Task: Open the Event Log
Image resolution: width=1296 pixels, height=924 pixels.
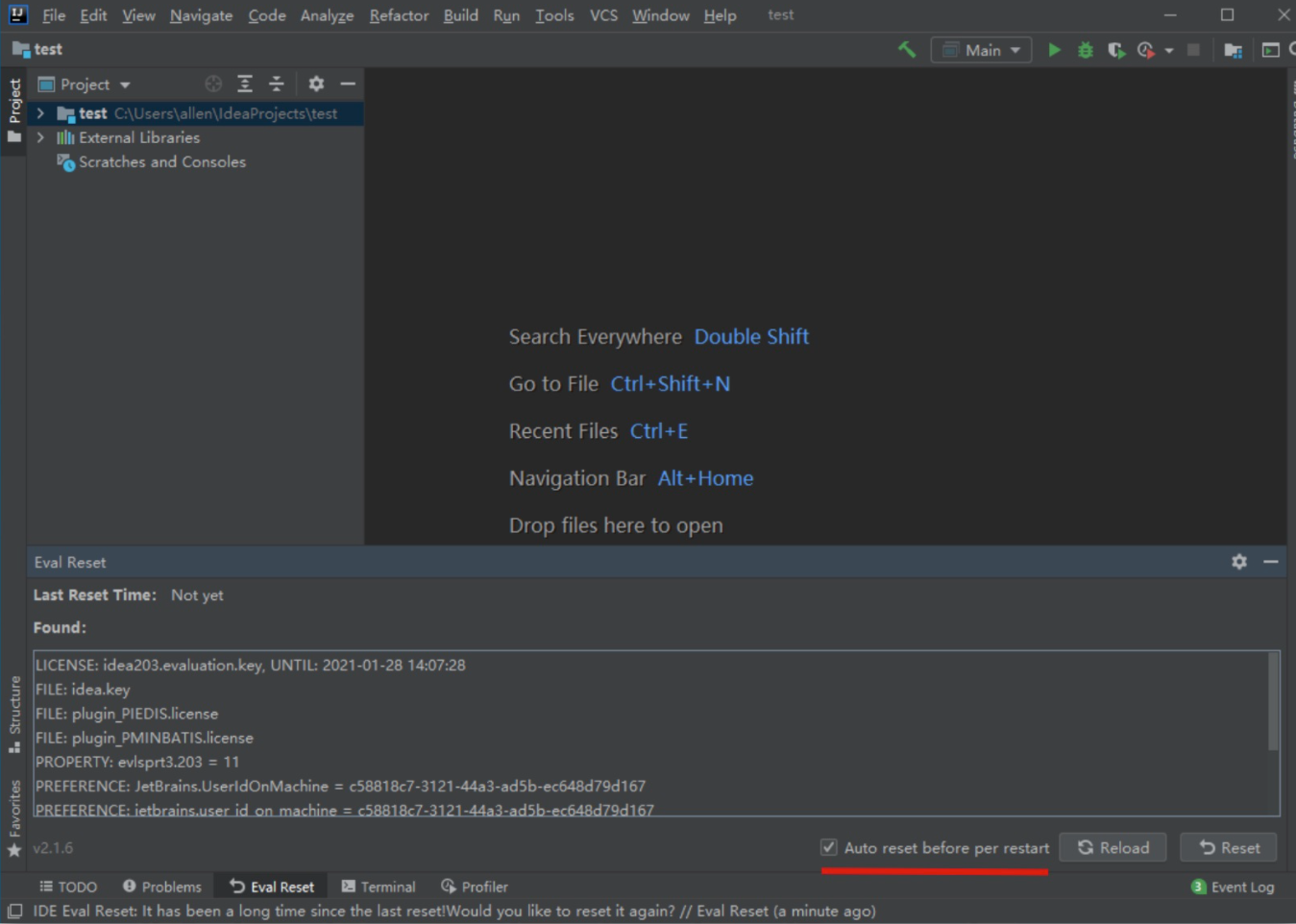Action: coord(1233,887)
